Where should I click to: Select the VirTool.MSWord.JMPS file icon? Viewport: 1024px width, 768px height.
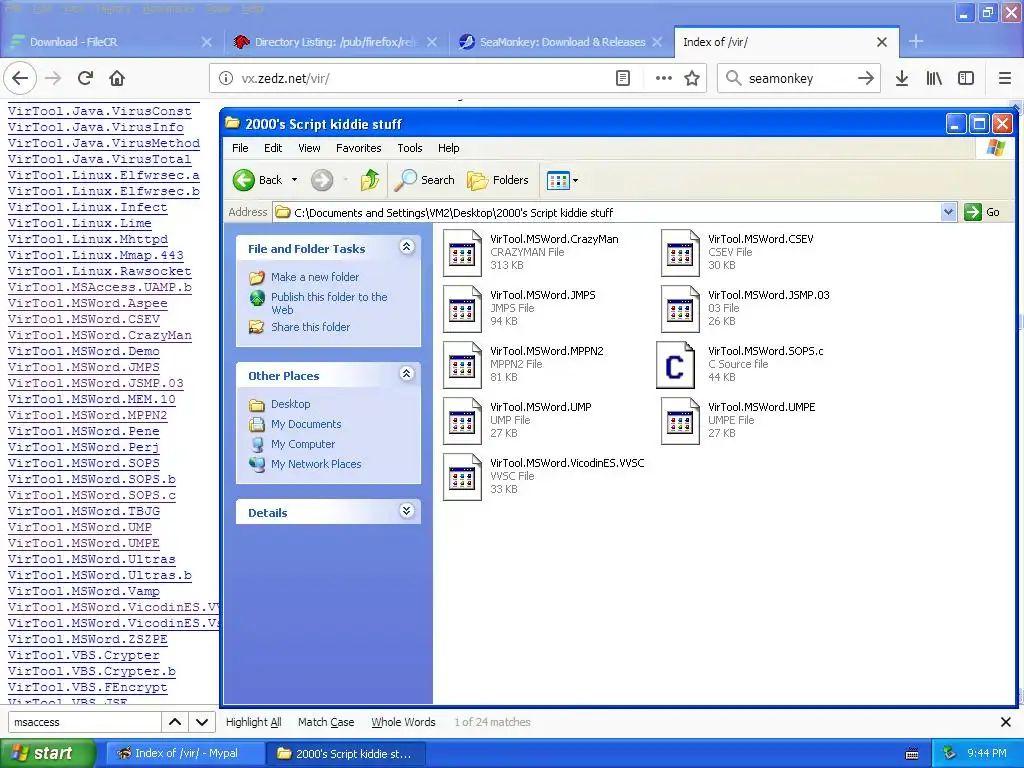tap(462, 309)
